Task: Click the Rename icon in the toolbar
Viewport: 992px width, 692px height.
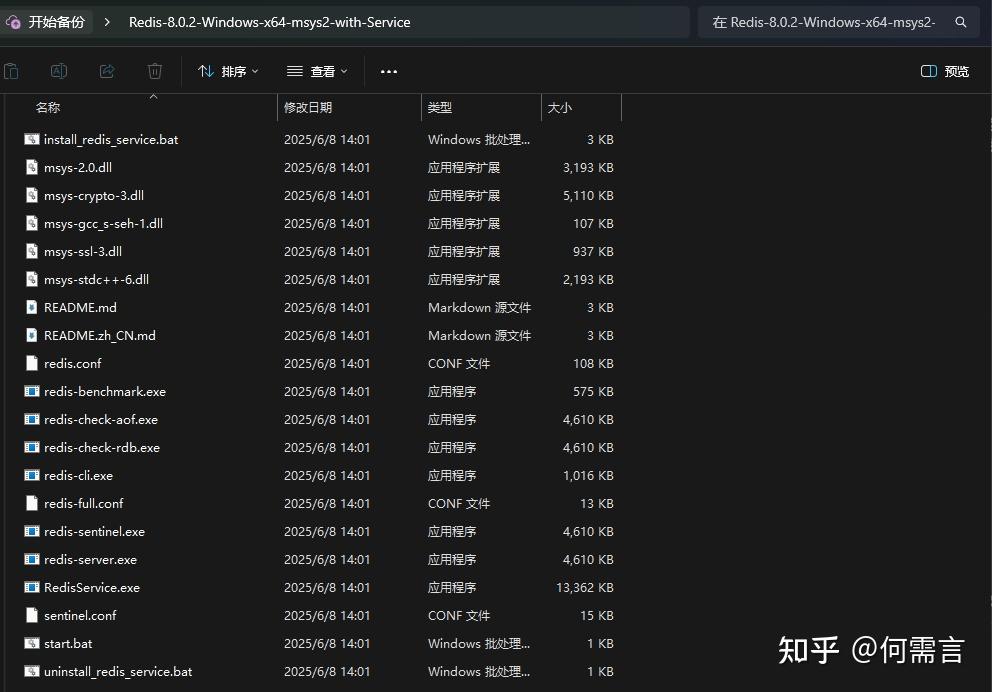Action: [x=59, y=71]
